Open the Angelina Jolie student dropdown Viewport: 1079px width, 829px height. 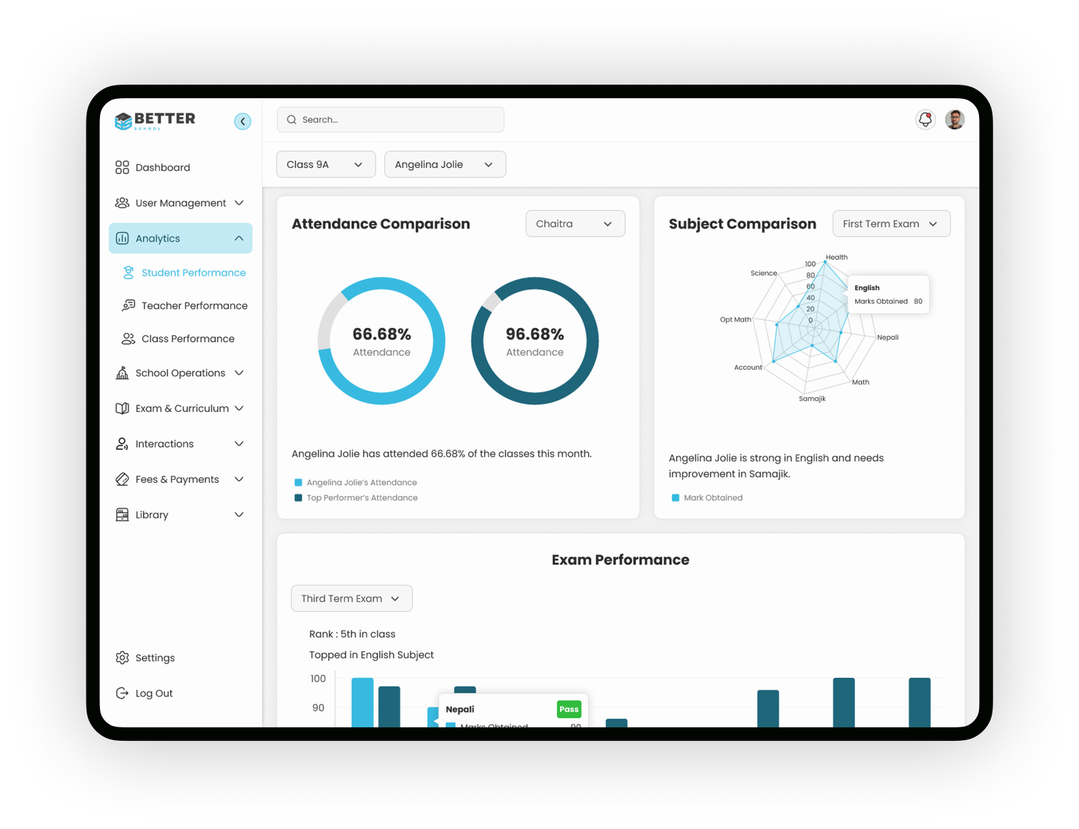(x=444, y=165)
